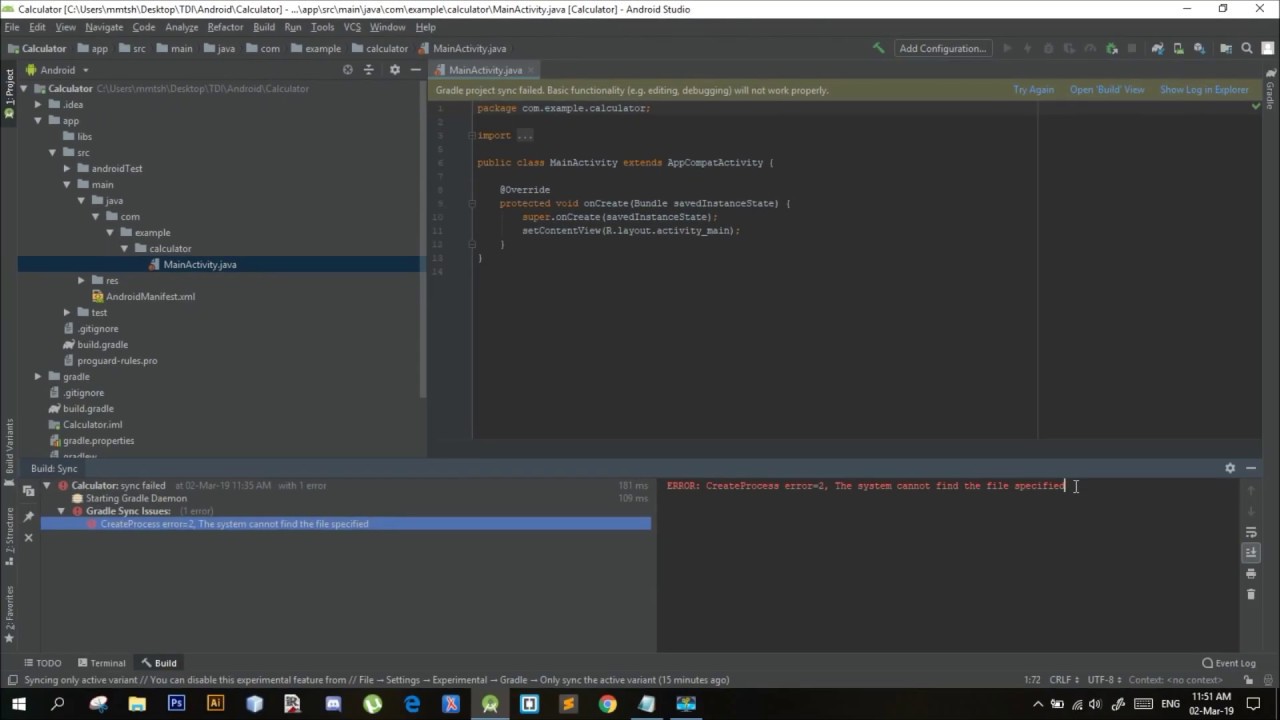Click the calculator breadcrumb in navigation bar

(x=379, y=48)
